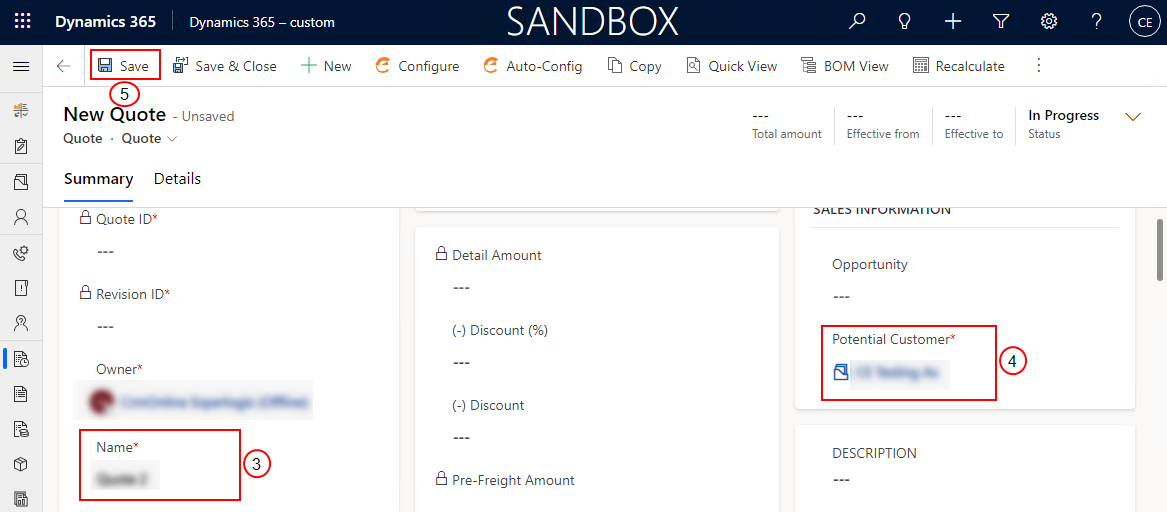Screen dimensions: 1167x512
Task: Open the app launcher waffle icon
Action: coord(22,22)
